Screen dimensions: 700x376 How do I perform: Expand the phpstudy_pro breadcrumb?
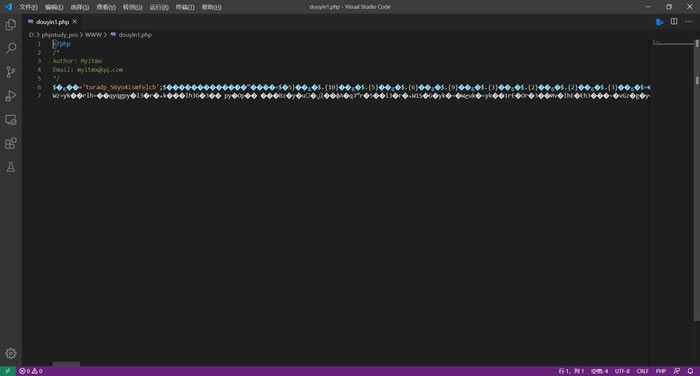coord(59,35)
